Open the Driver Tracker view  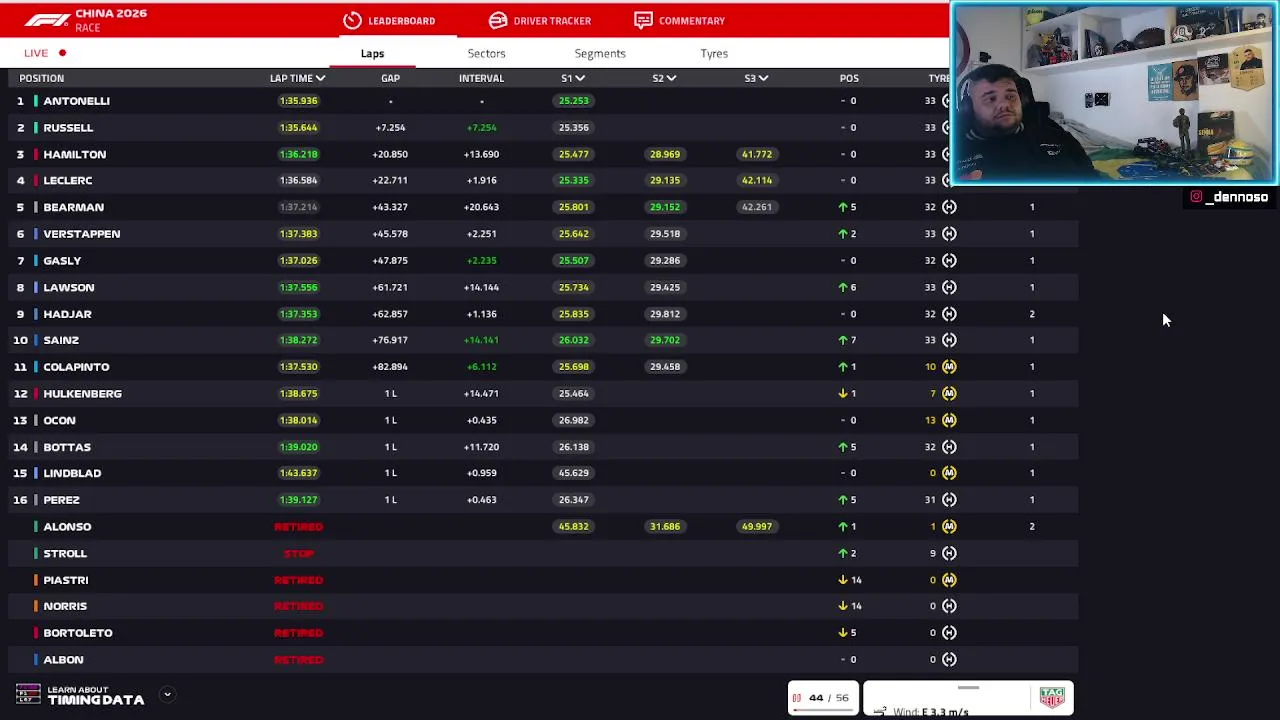[x=540, y=20]
